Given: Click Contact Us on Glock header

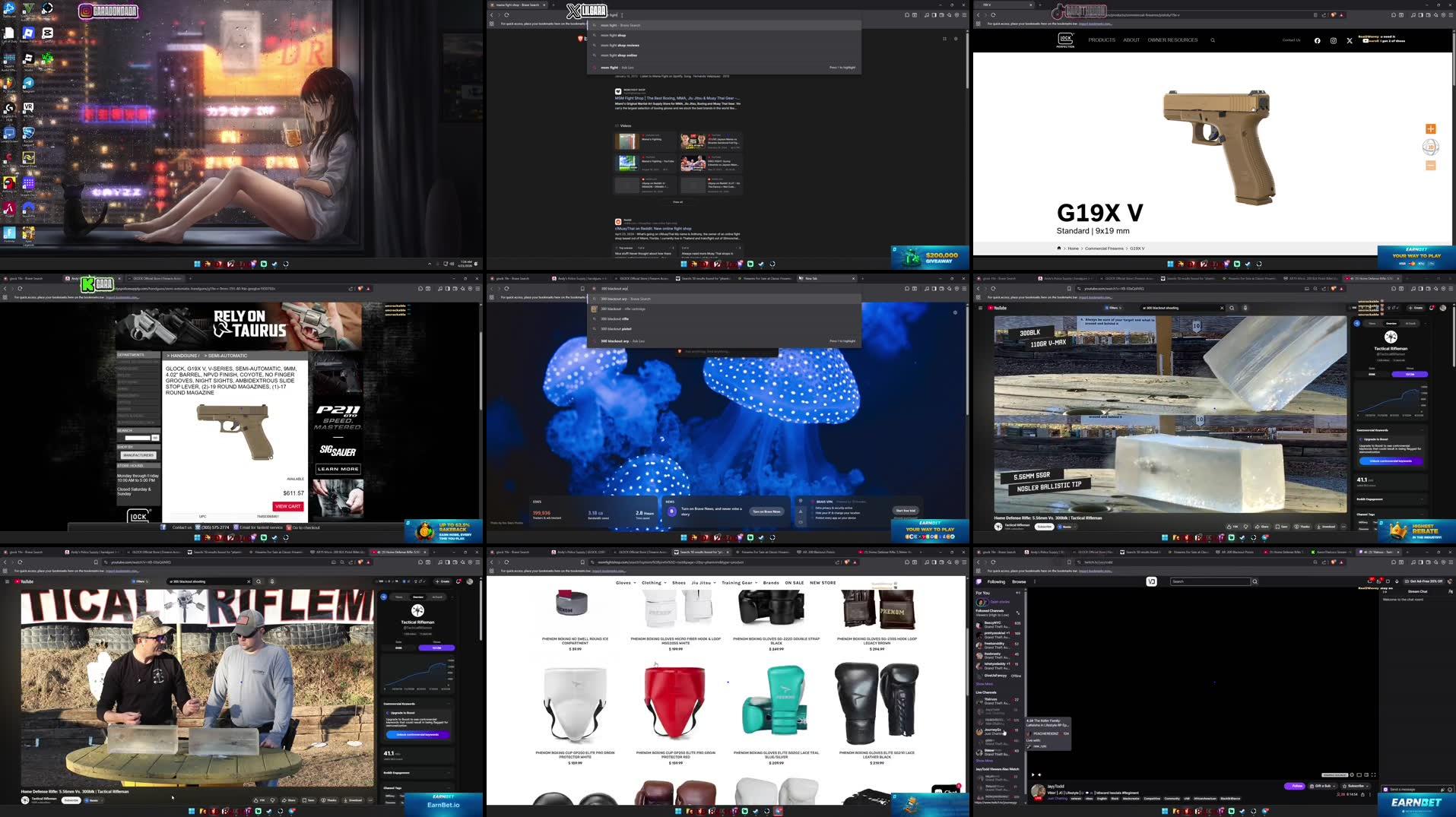Looking at the screenshot, I should [x=1291, y=40].
